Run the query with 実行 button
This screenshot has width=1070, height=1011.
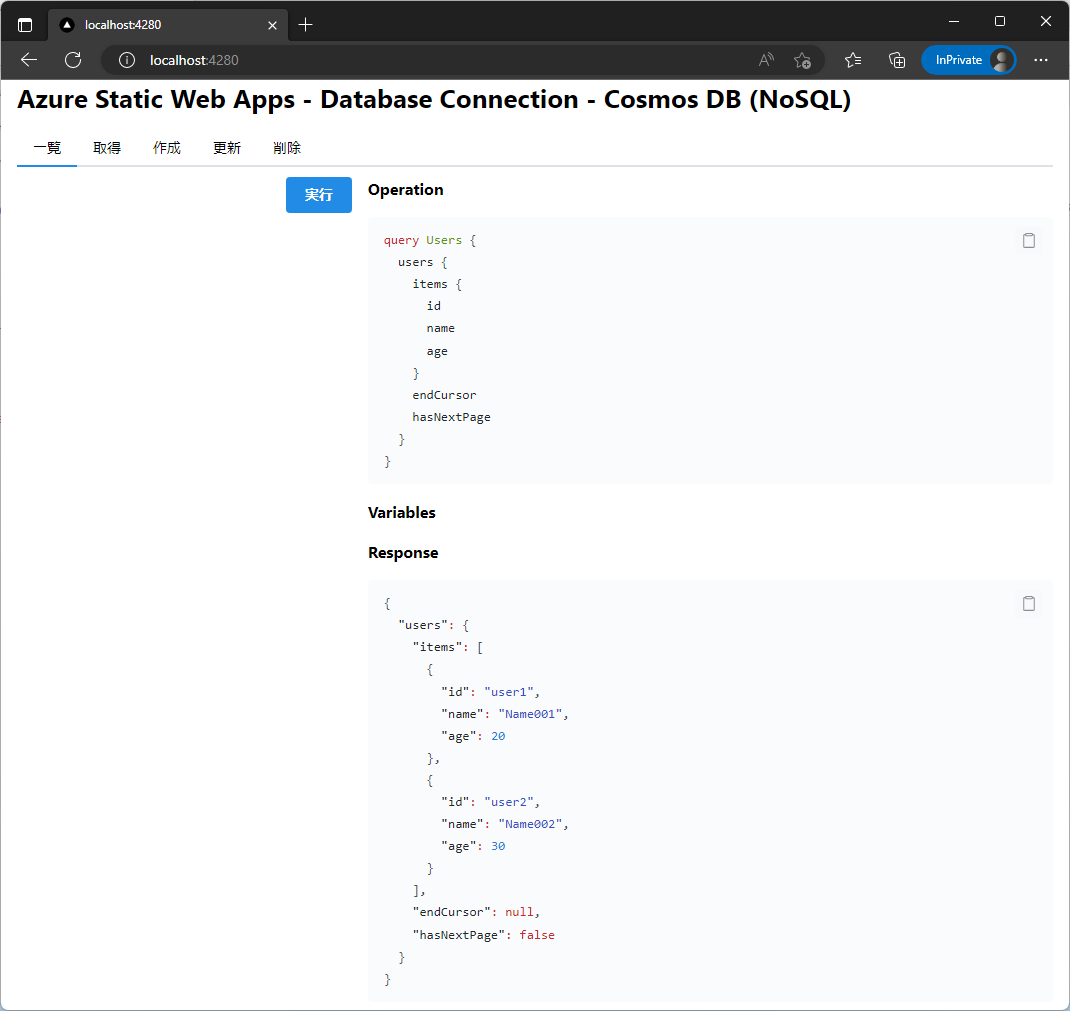pos(319,195)
